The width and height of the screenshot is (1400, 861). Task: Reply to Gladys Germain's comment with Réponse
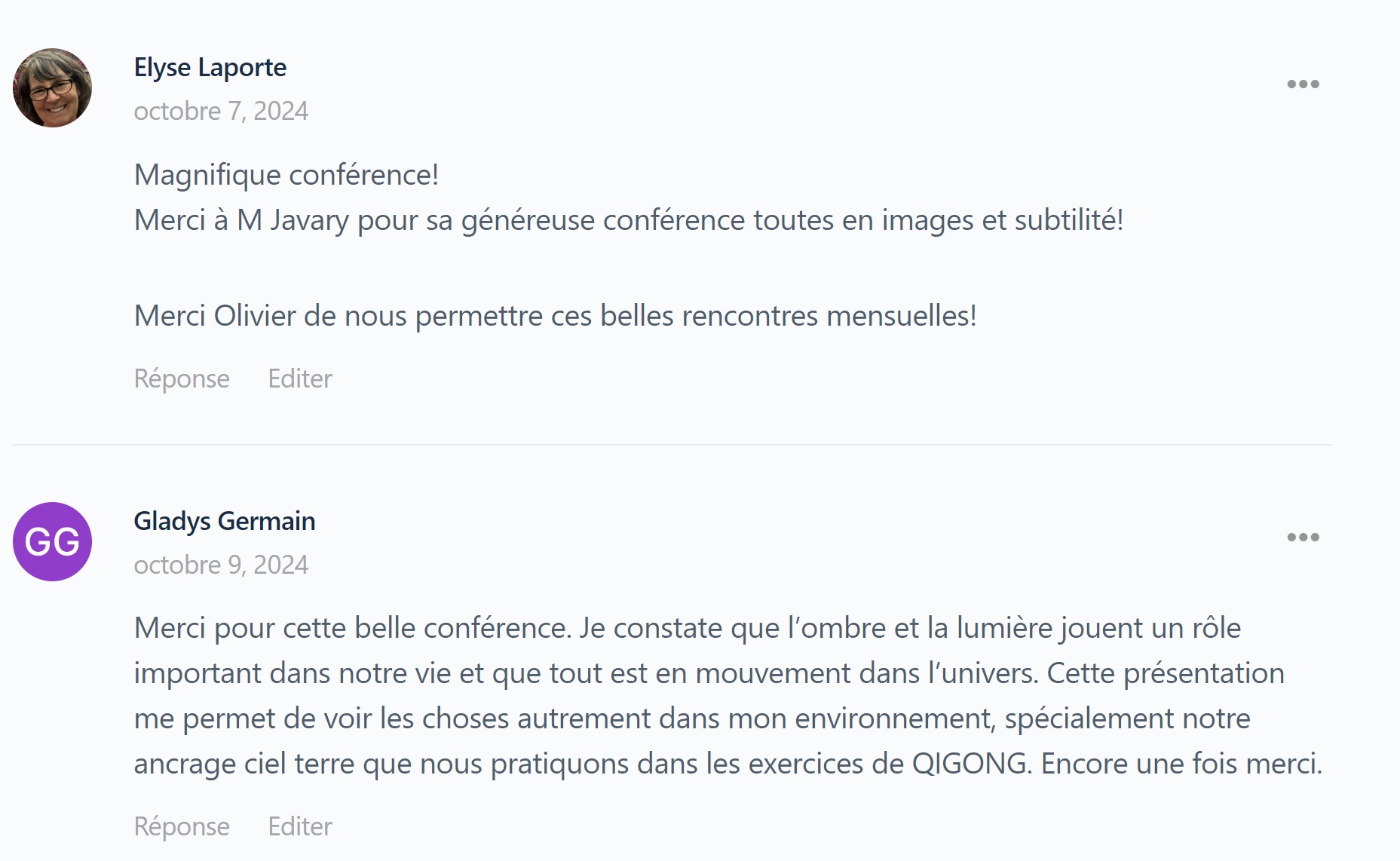pyautogui.click(x=181, y=826)
